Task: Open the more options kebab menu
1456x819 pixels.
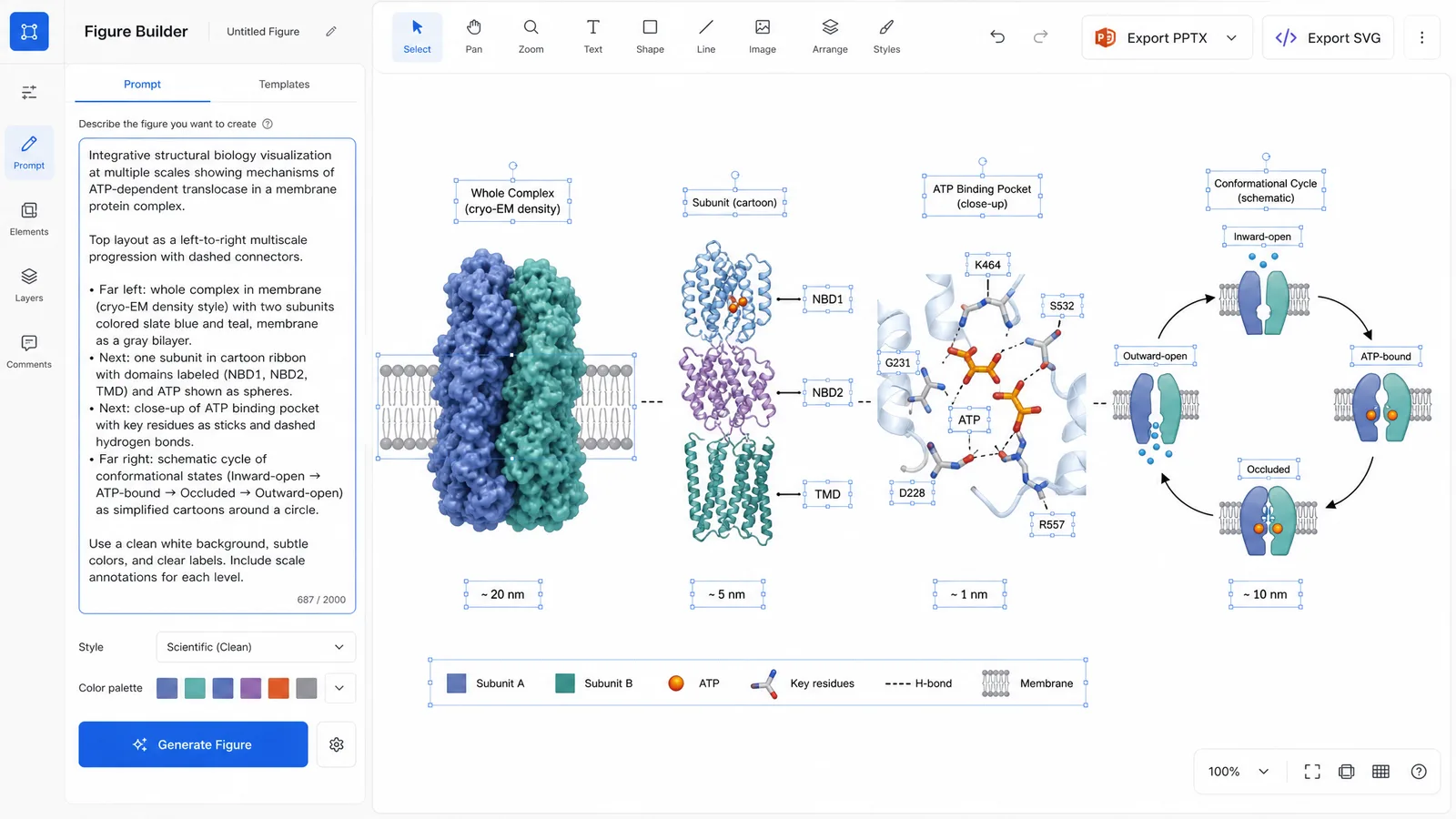Action: (x=1422, y=37)
